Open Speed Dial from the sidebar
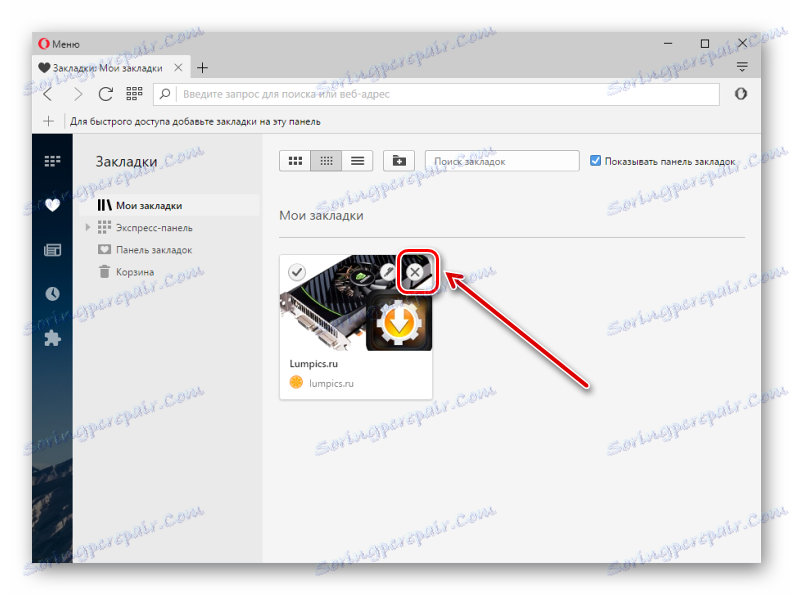 pyautogui.click(x=52, y=161)
